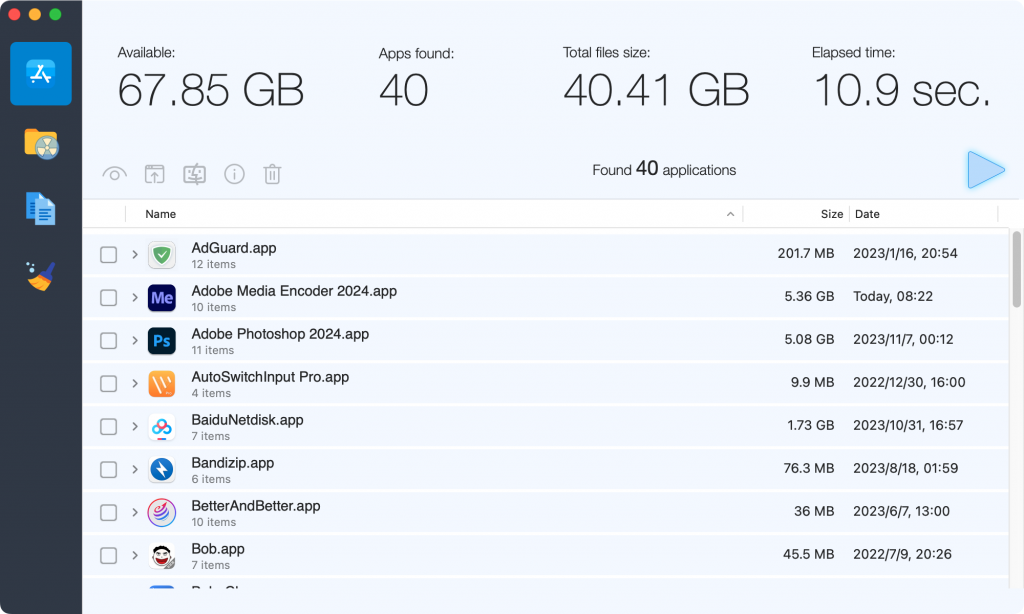Expand the AdGuard.app item list
This screenshot has height=614, width=1024.
[x=134, y=254]
